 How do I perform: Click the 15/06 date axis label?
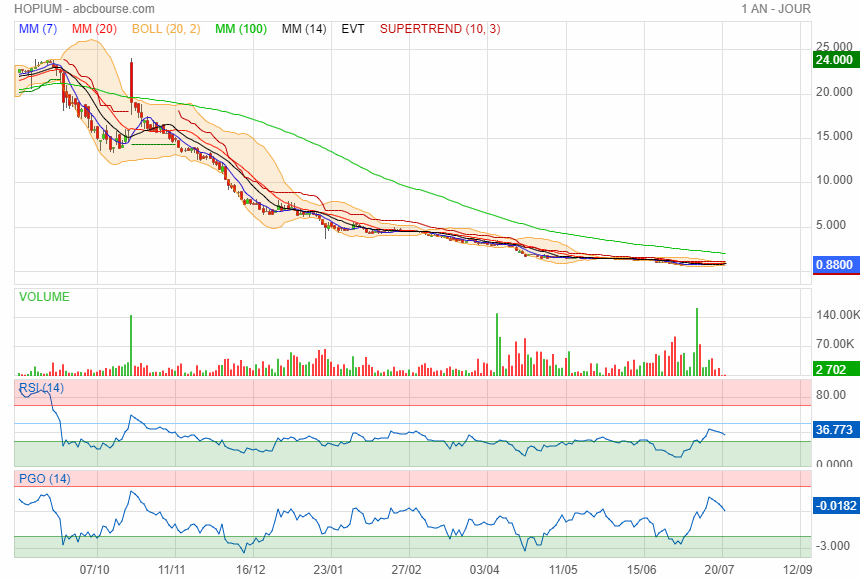[642, 570]
